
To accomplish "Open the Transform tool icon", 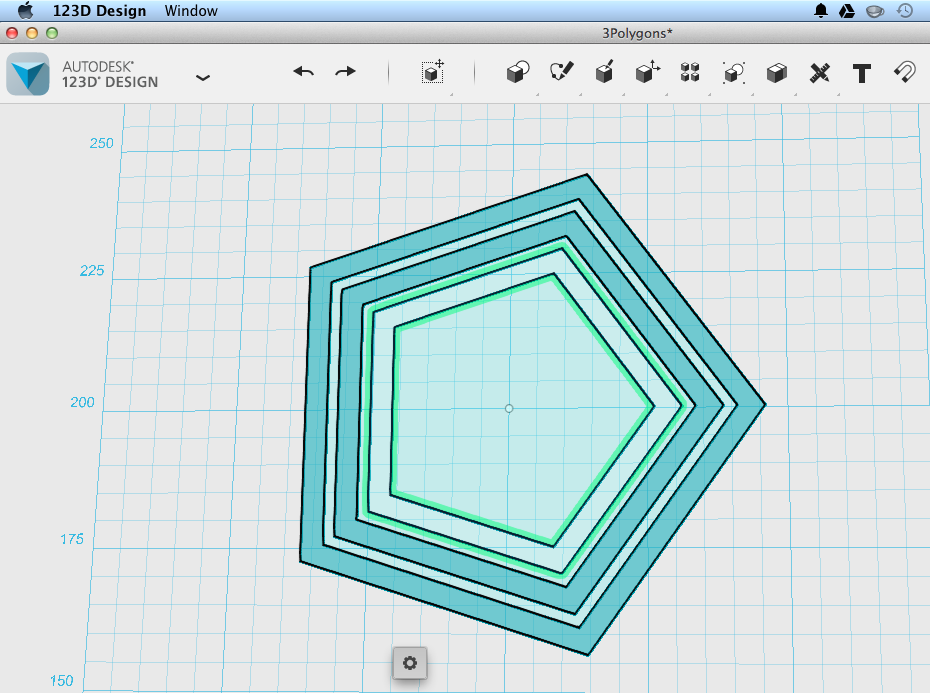I will [433, 72].
